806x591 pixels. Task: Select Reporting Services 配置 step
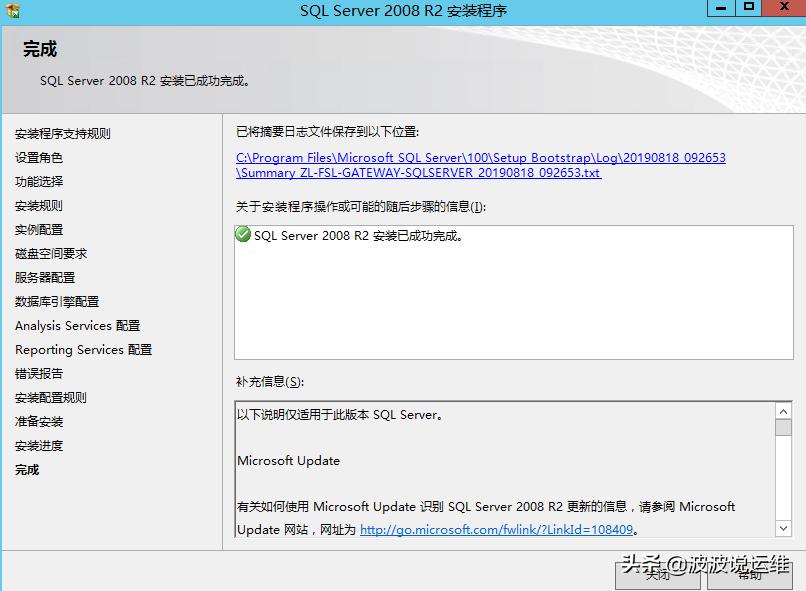point(82,350)
